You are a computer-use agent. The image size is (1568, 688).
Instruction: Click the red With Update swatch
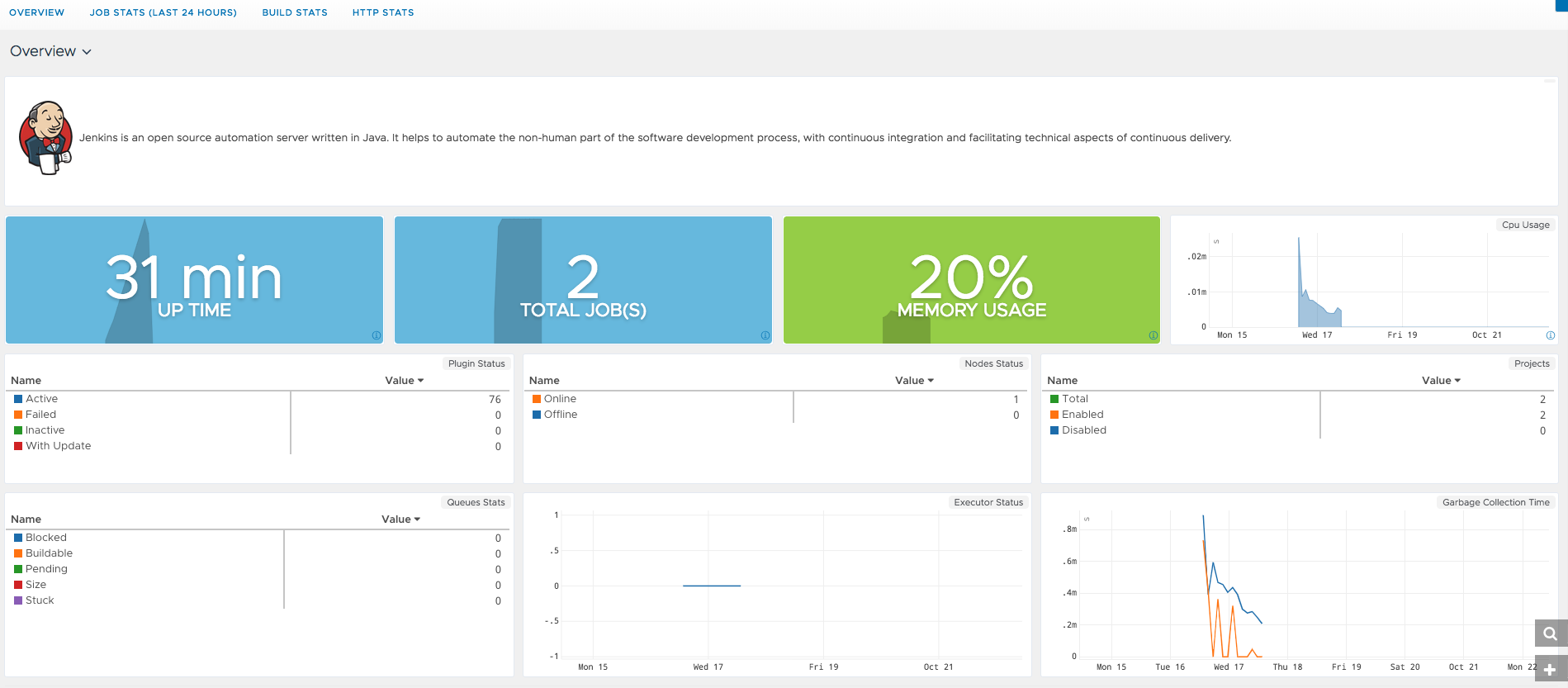pos(18,446)
